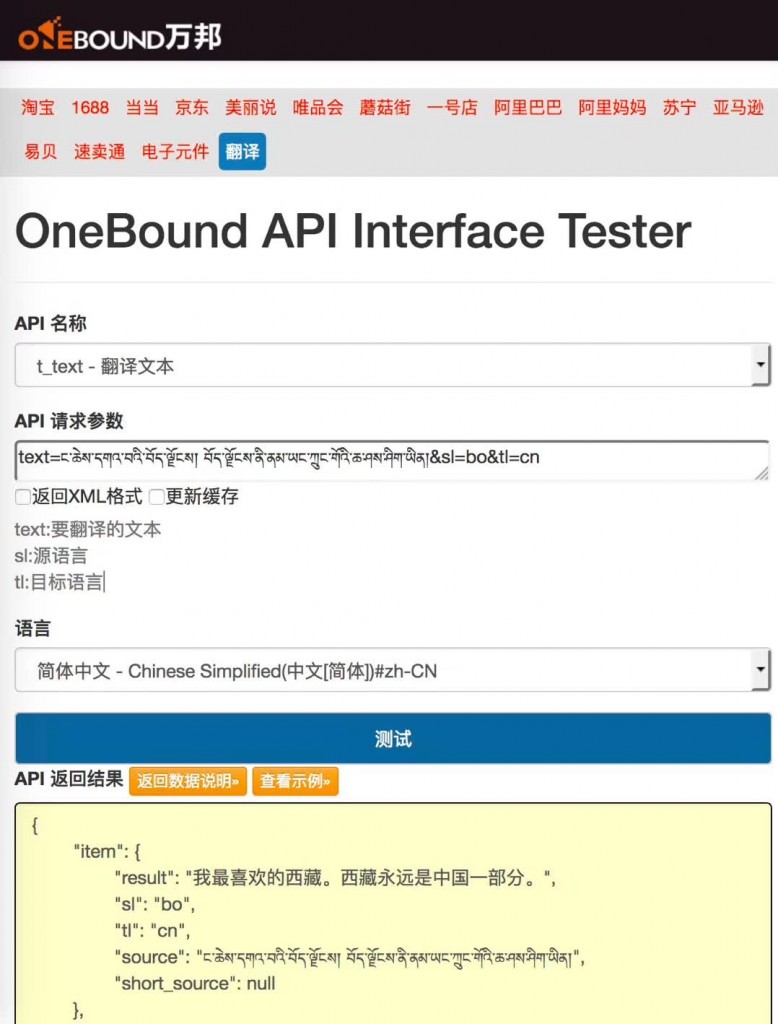Open the 唯品会 nav item
The height and width of the screenshot is (1024, 778).
[x=318, y=108]
